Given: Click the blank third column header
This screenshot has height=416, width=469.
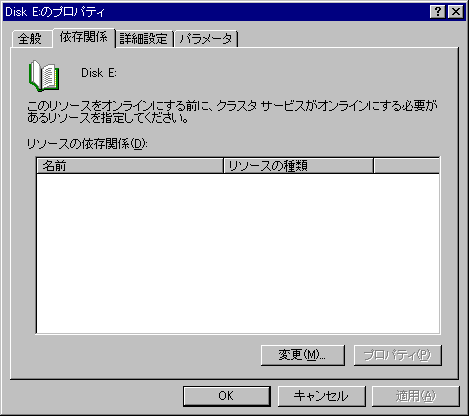Looking at the screenshot, I should click(407, 166).
